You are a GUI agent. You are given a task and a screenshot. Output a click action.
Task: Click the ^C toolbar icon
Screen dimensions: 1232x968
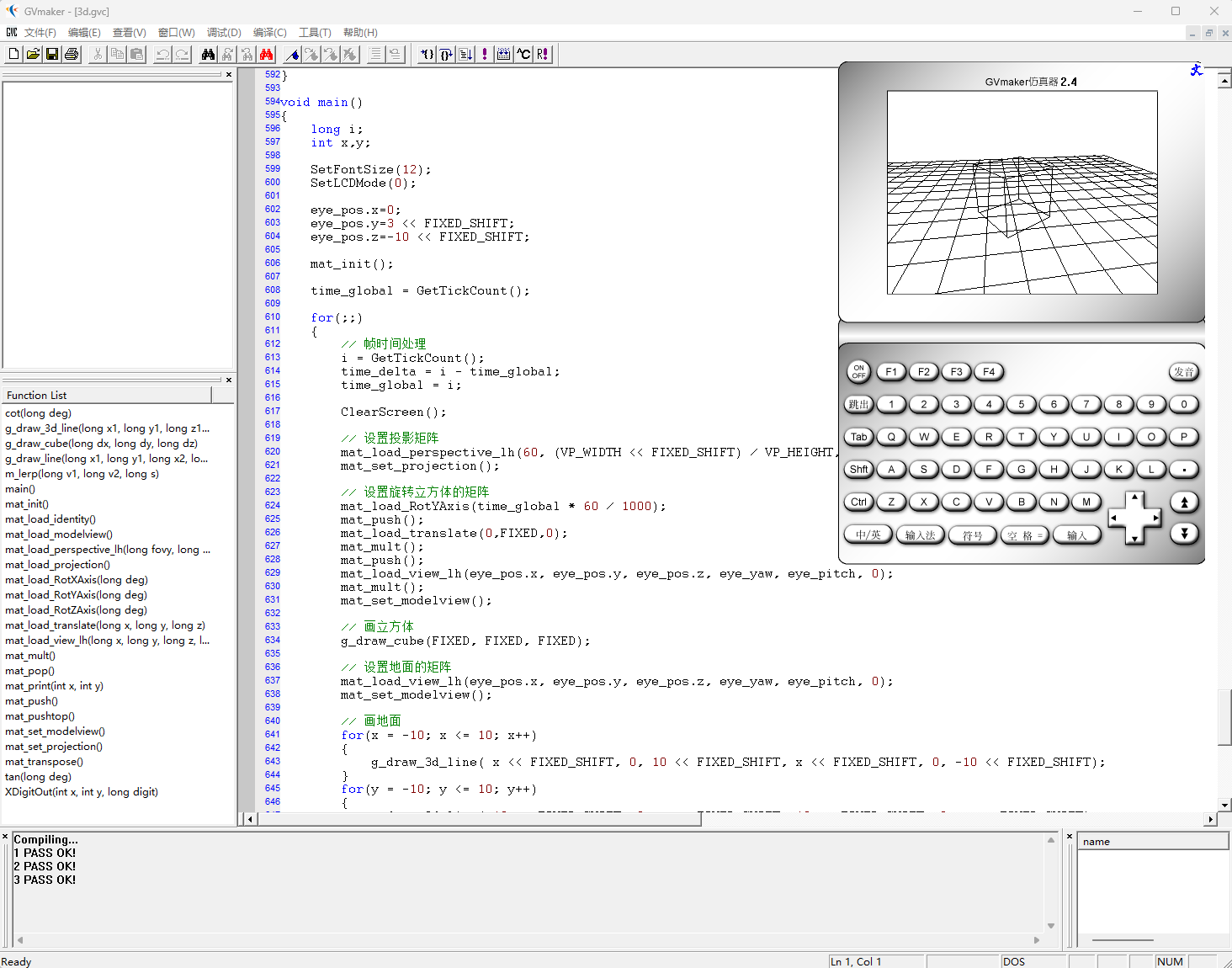523,55
